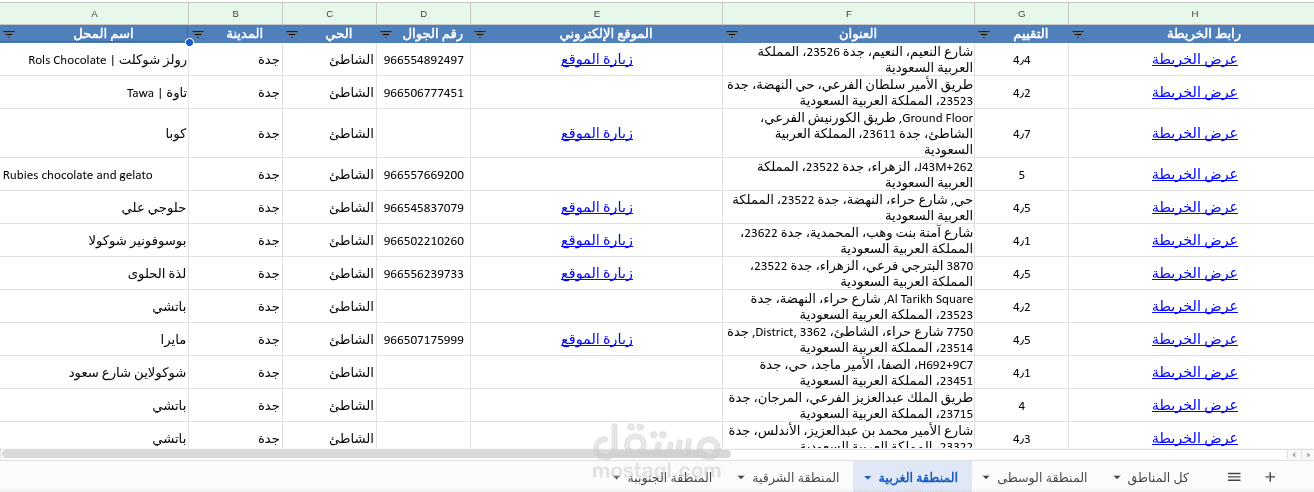Screen dimensions: 1314x492
Task: Switch to the المنطقة الوسطى sheet tab
Action: pyautogui.click(x=1043, y=477)
